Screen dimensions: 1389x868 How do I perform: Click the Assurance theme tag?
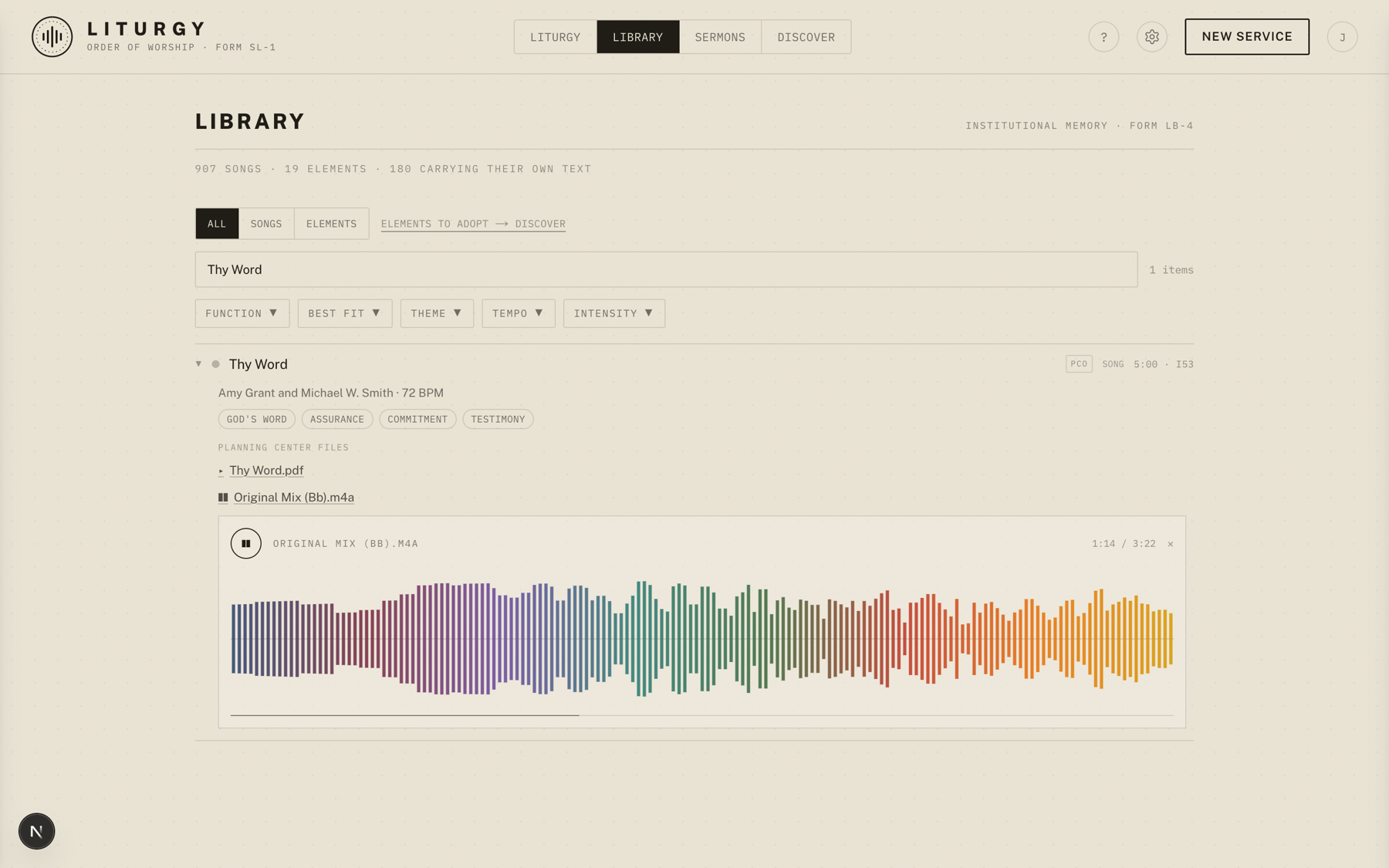337,419
